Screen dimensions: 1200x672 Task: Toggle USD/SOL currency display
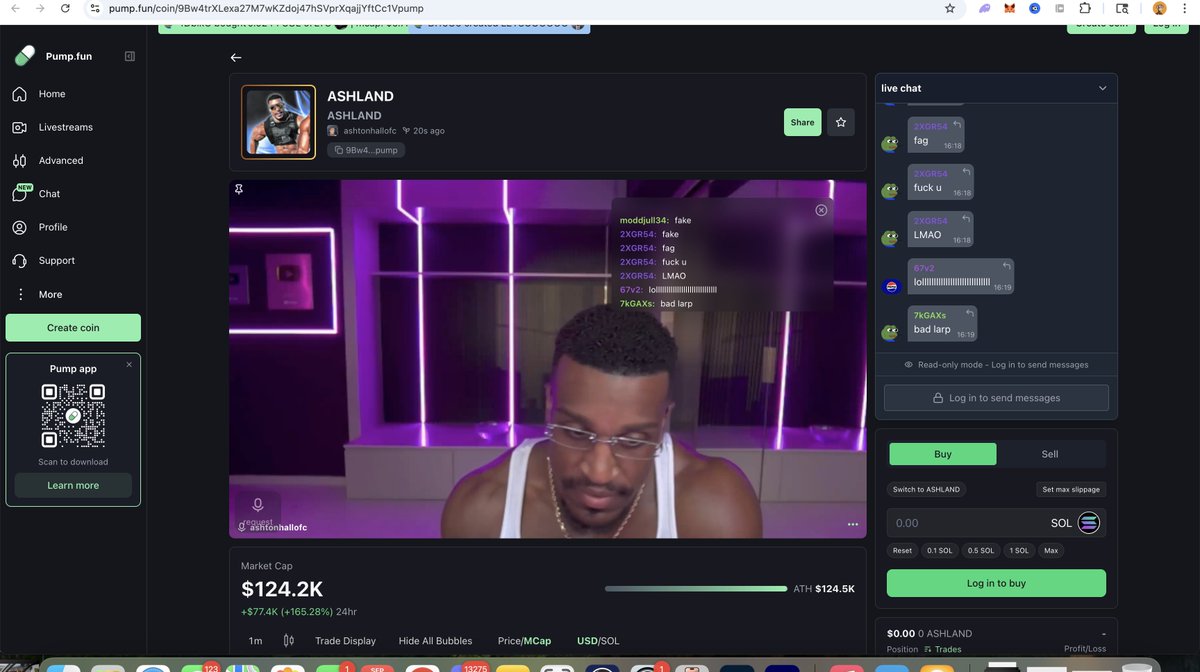click(x=598, y=641)
